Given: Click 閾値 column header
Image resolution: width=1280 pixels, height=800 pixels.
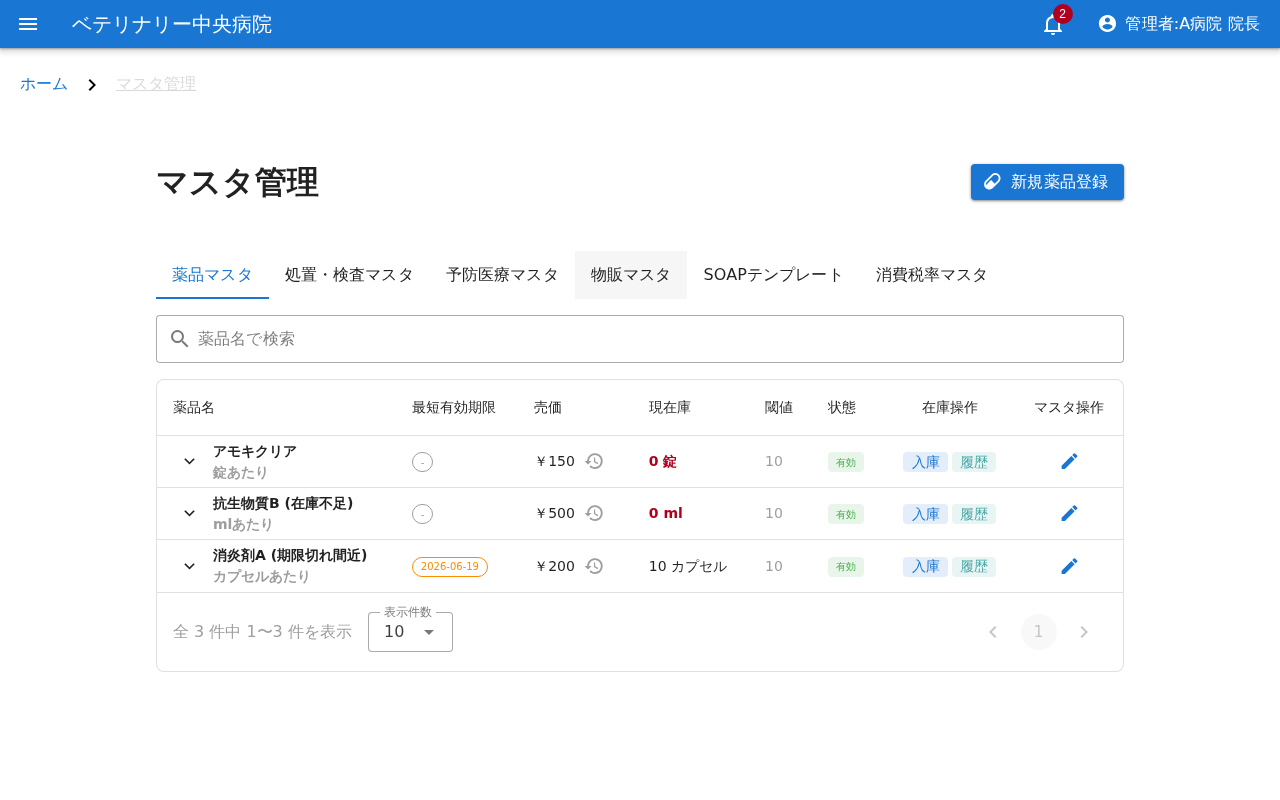Looking at the screenshot, I should coord(779,408).
